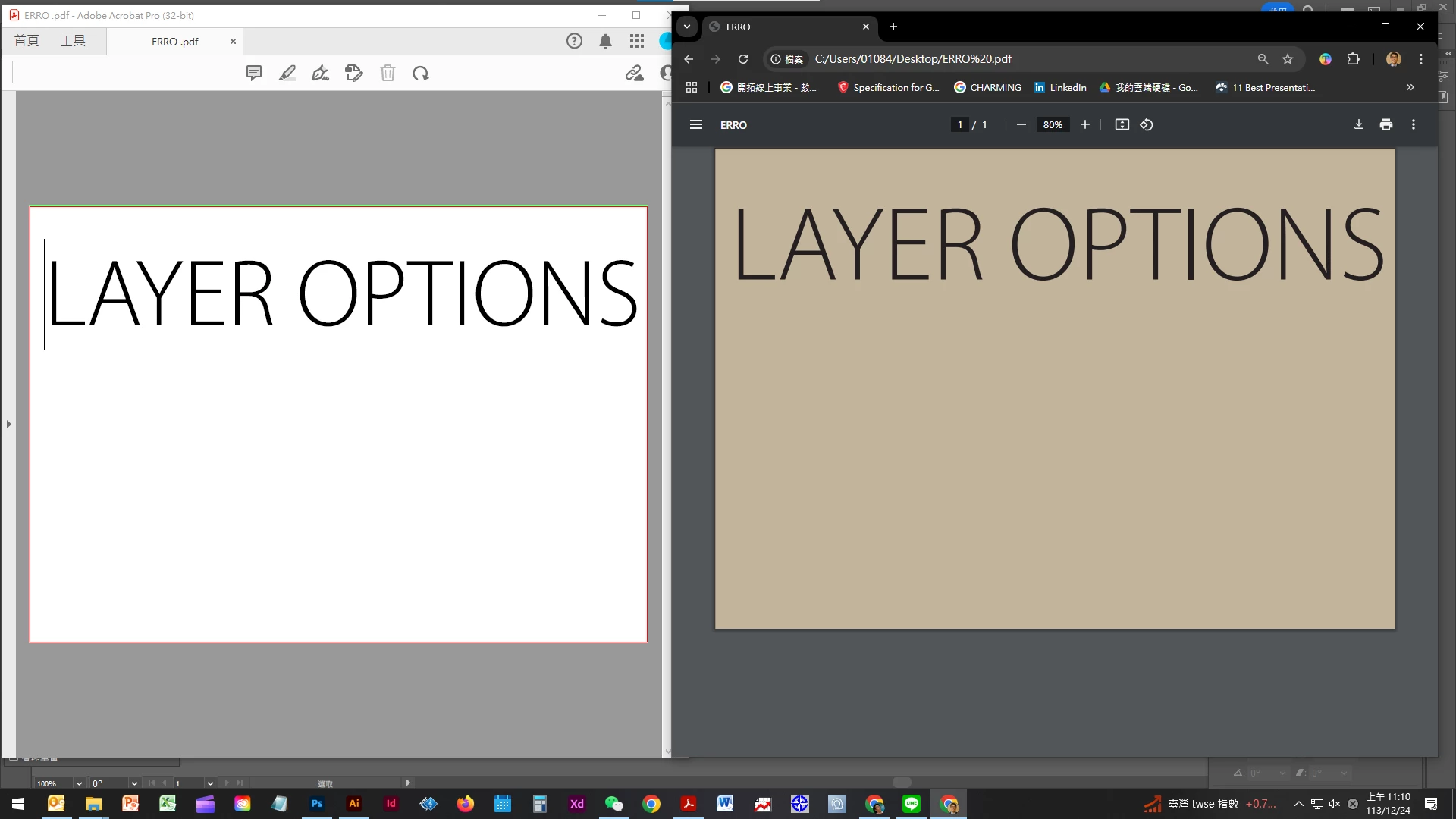Select the highlighter pen tool in Acrobat
Image resolution: width=1456 pixels, height=819 pixels.
tap(287, 73)
